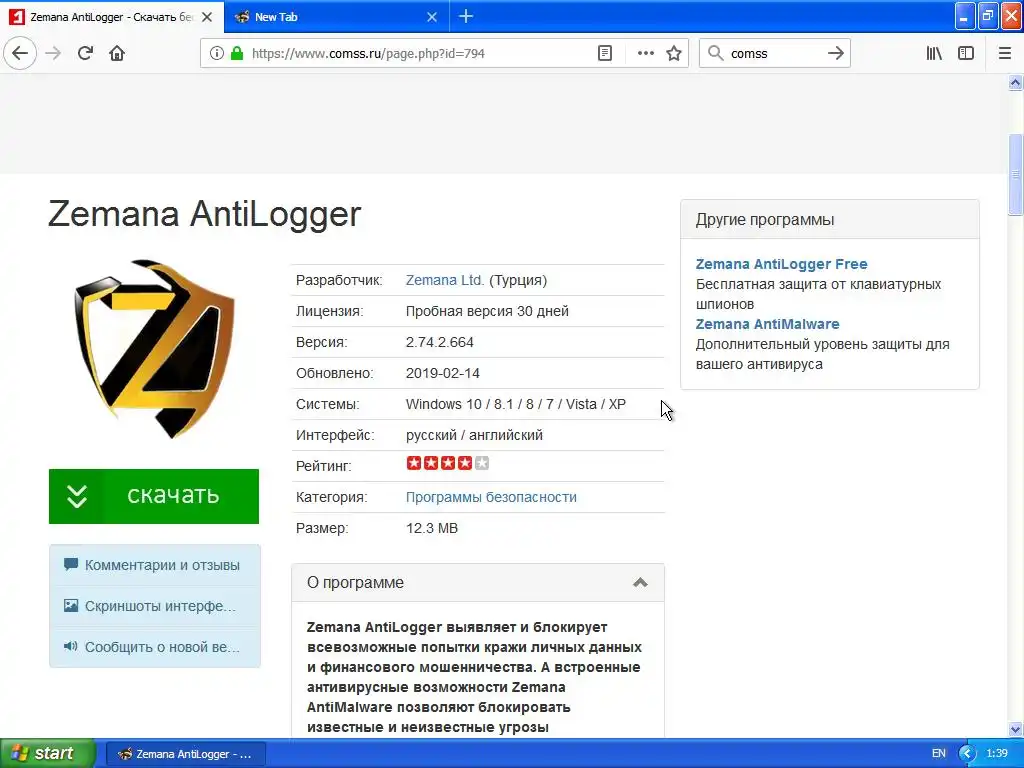The image size is (1024, 768).
Task: Click the comments speech bubble icon
Action: coord(71,564)
